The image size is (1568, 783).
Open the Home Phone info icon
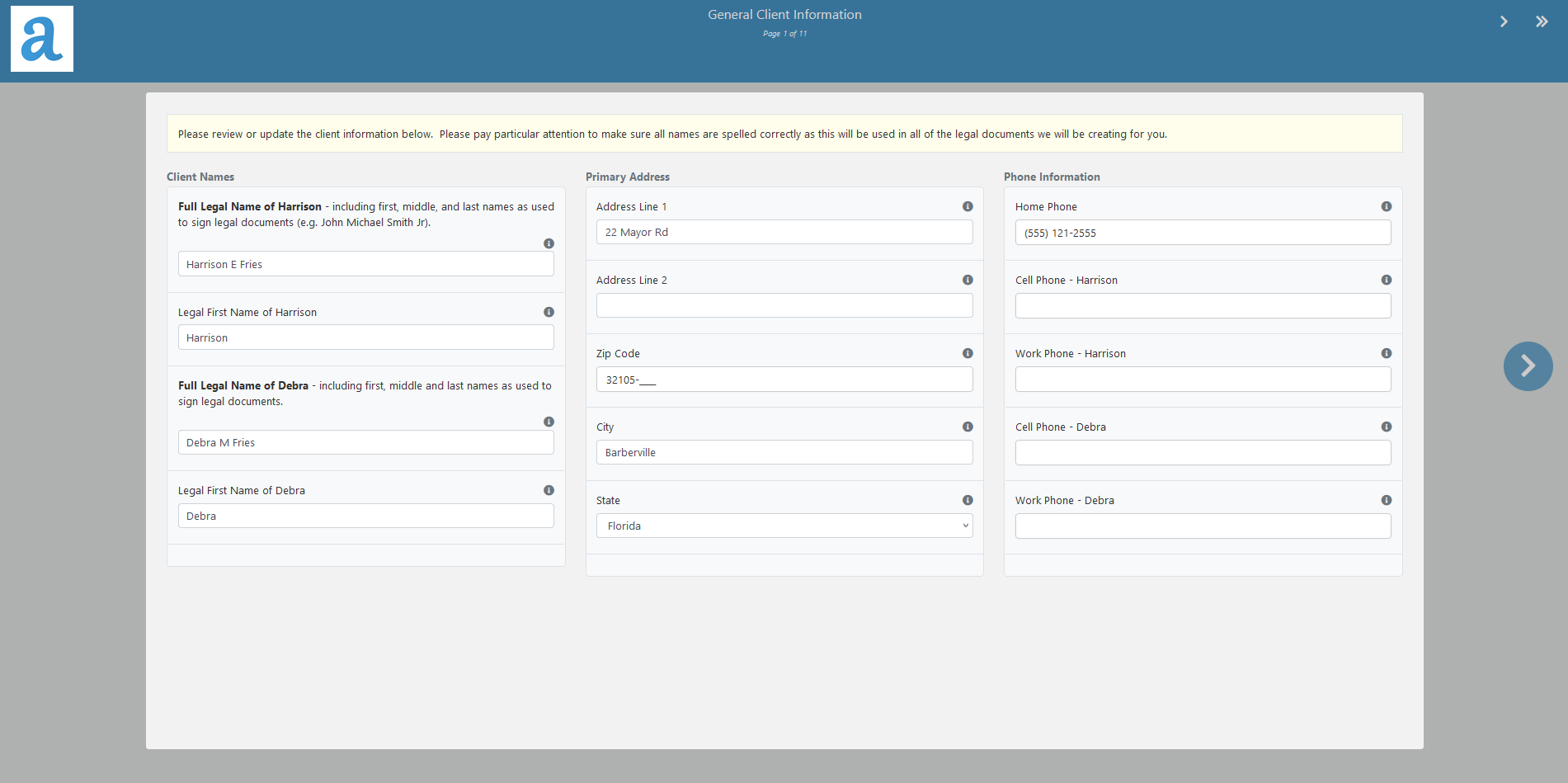click(x=1387, y=206)
